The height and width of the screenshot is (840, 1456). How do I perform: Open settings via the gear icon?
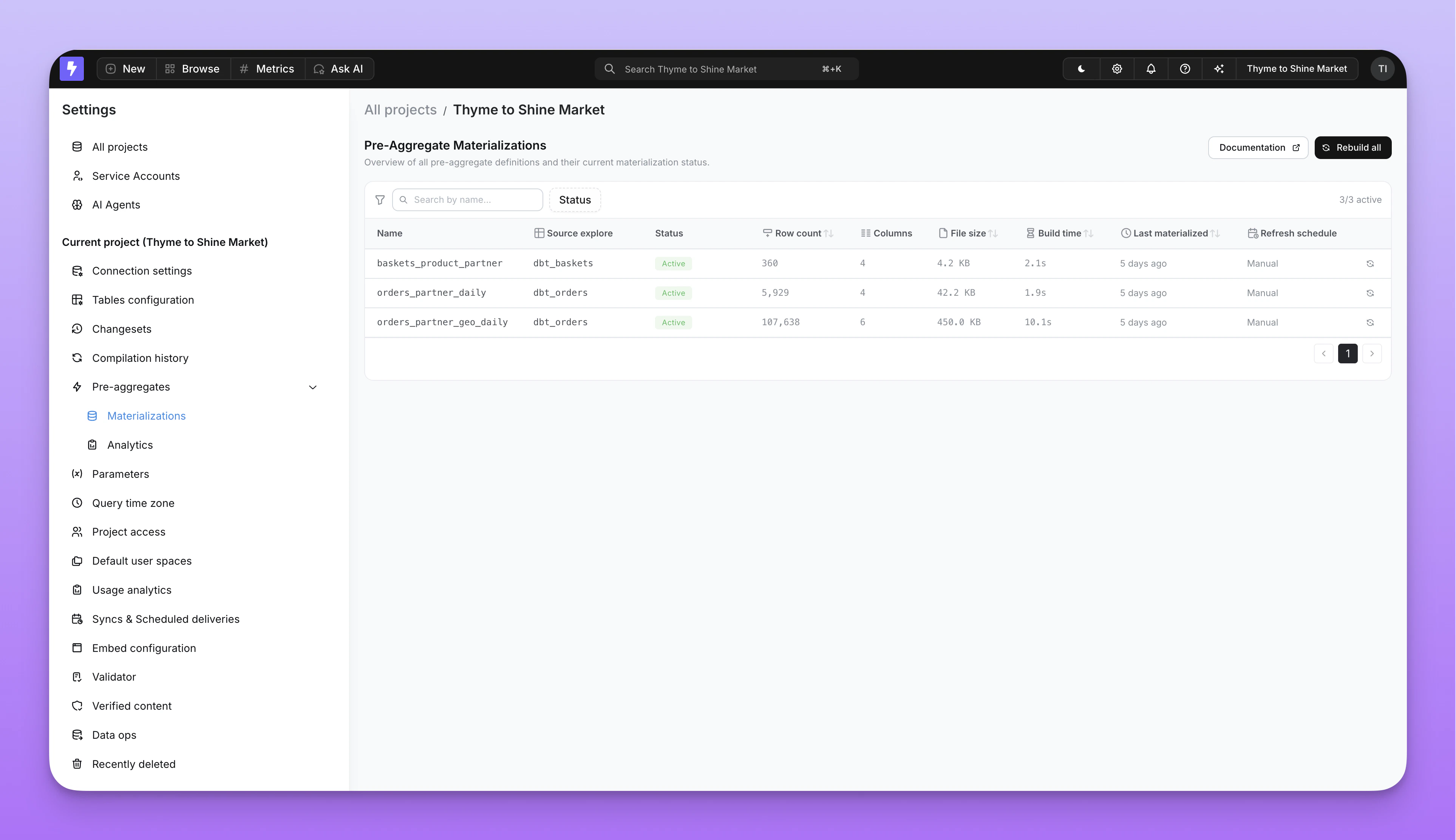tap(1116, 69)
